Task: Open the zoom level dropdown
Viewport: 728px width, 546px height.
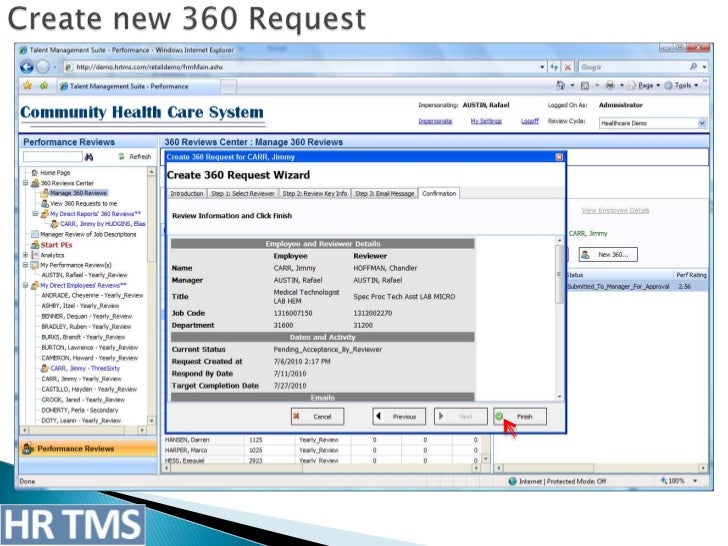Action: pos(695,481)
